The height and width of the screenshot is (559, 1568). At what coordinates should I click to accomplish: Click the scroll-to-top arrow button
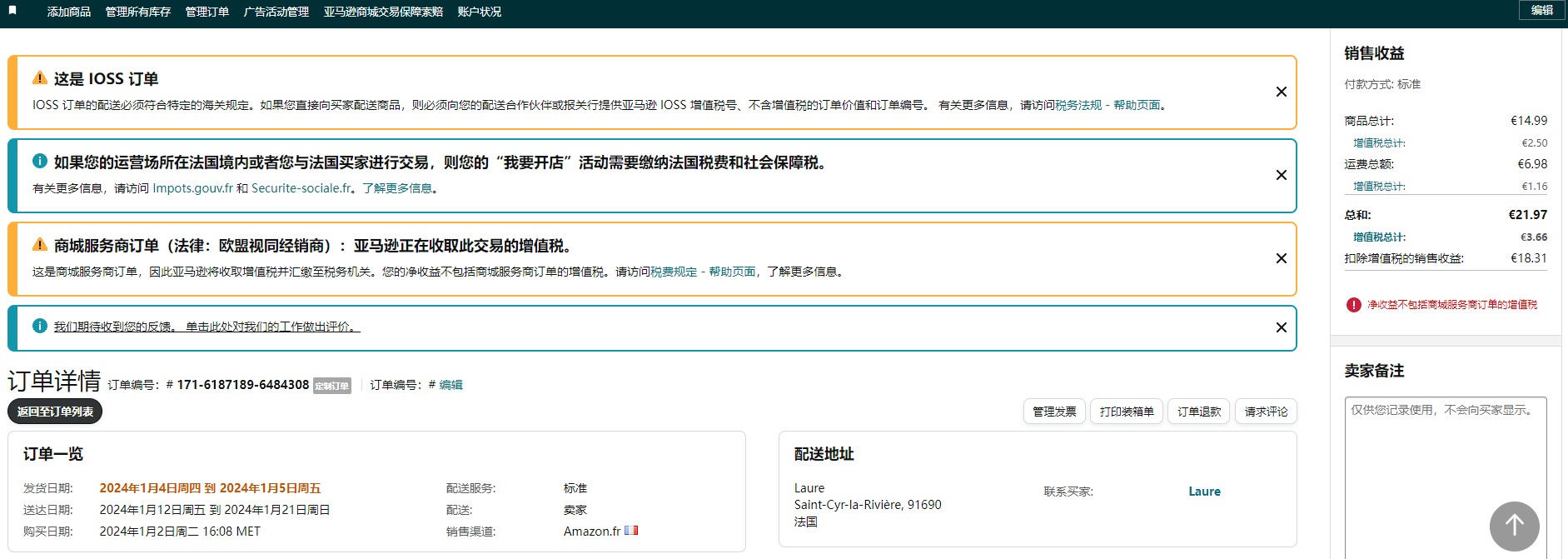(x=1513, y=526)
